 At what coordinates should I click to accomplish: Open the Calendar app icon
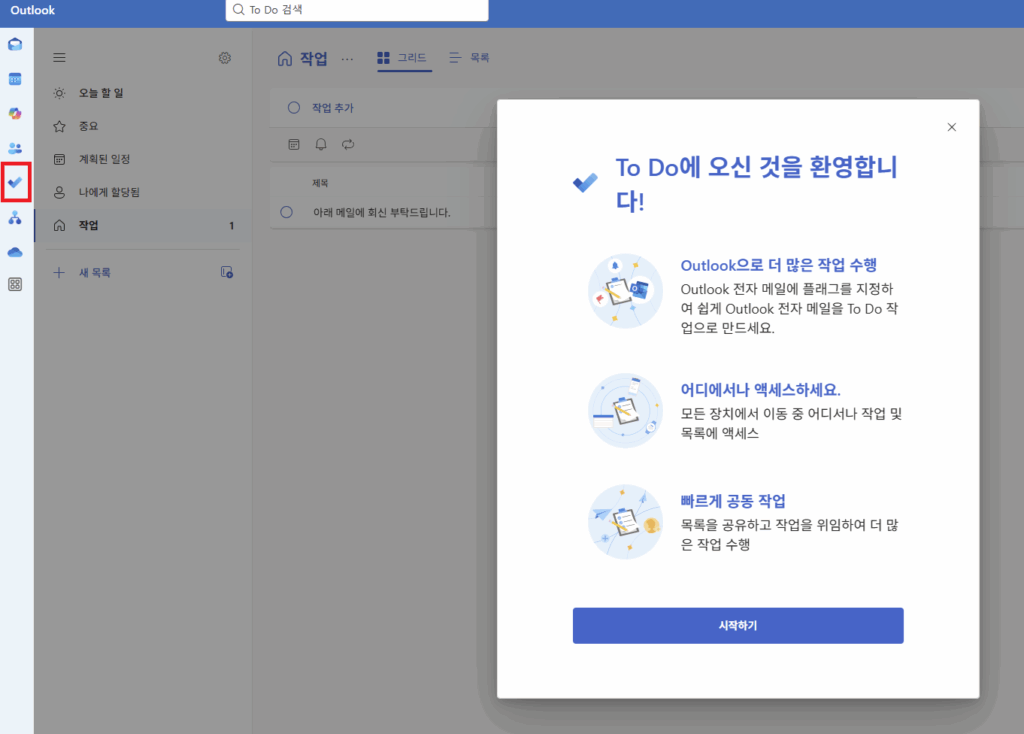tap(15, 79)
